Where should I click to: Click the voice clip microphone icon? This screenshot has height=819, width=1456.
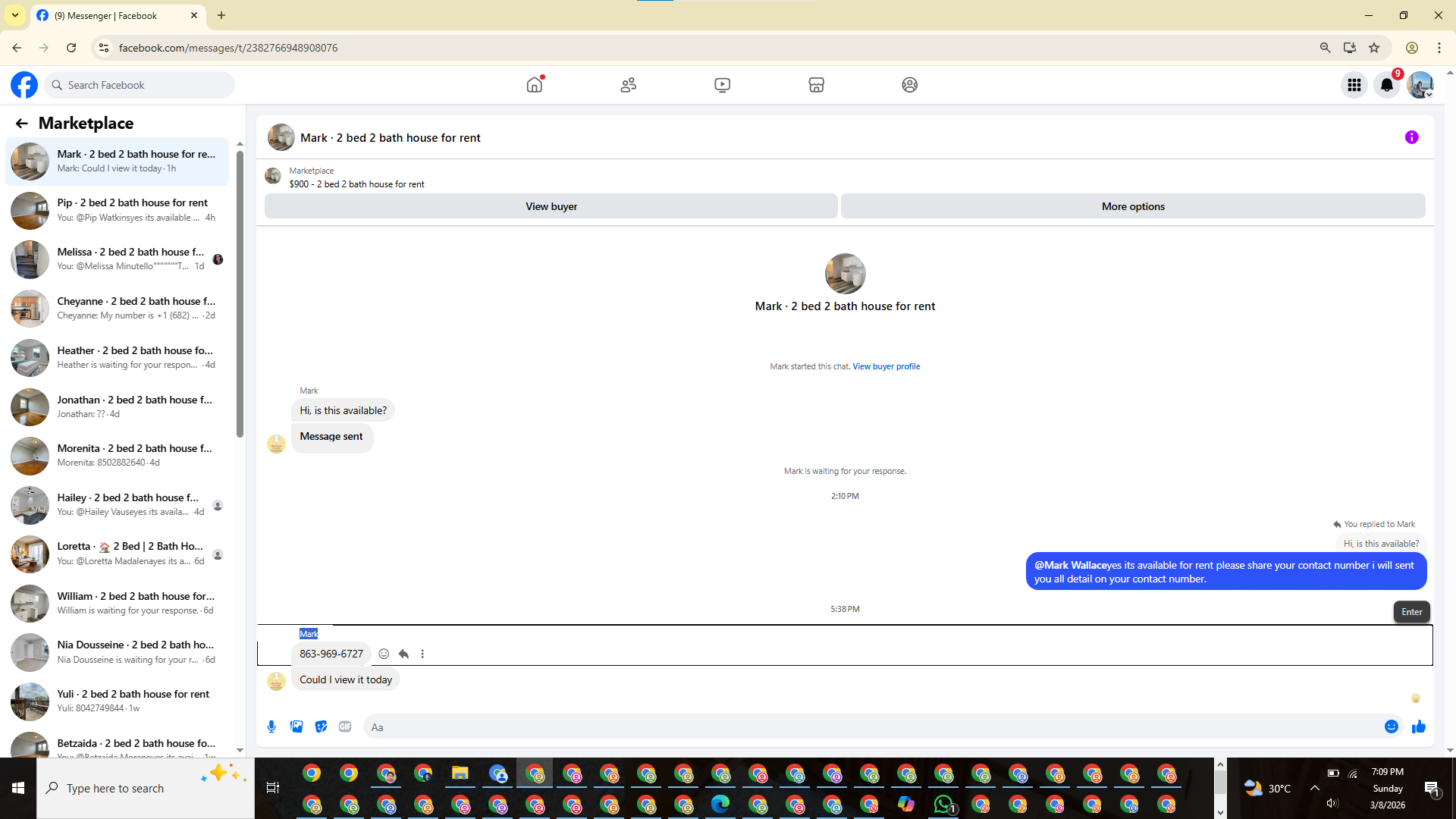coord(271,726)
